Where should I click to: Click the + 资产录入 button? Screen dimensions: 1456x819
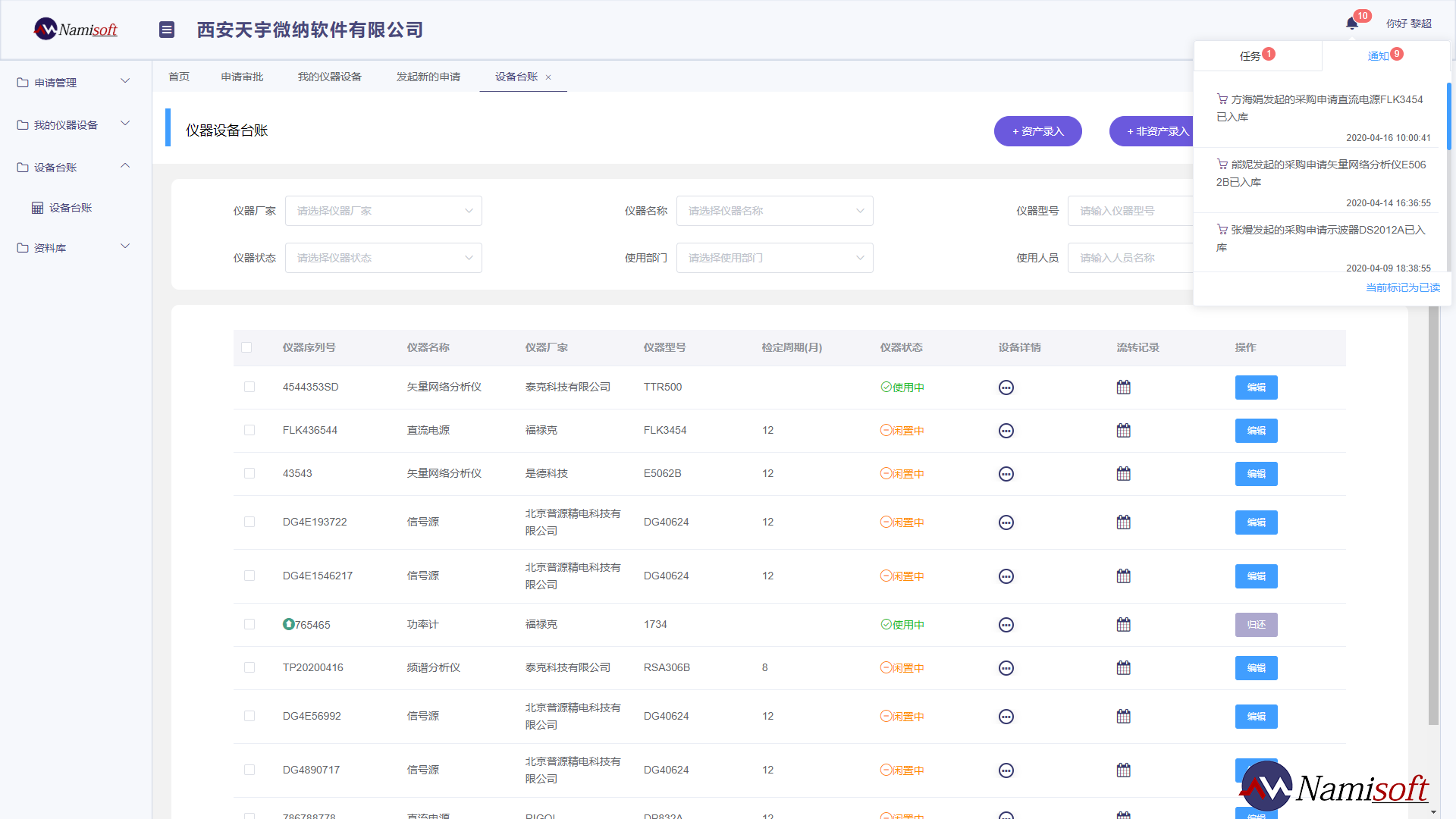(1038, 131)
